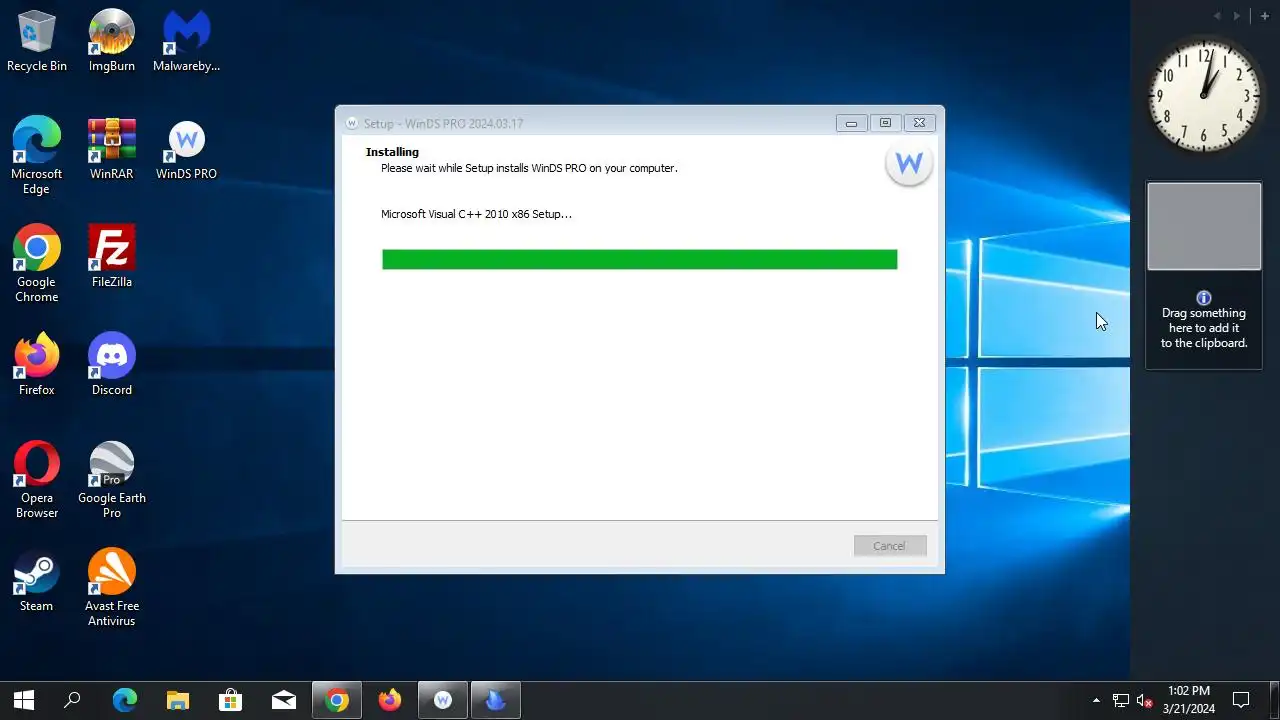The width and height of the screenshot is (1280, 720).
Task: Open the taskbar clock showing 1:02 PM
Action: click(x=1188, y=700)
